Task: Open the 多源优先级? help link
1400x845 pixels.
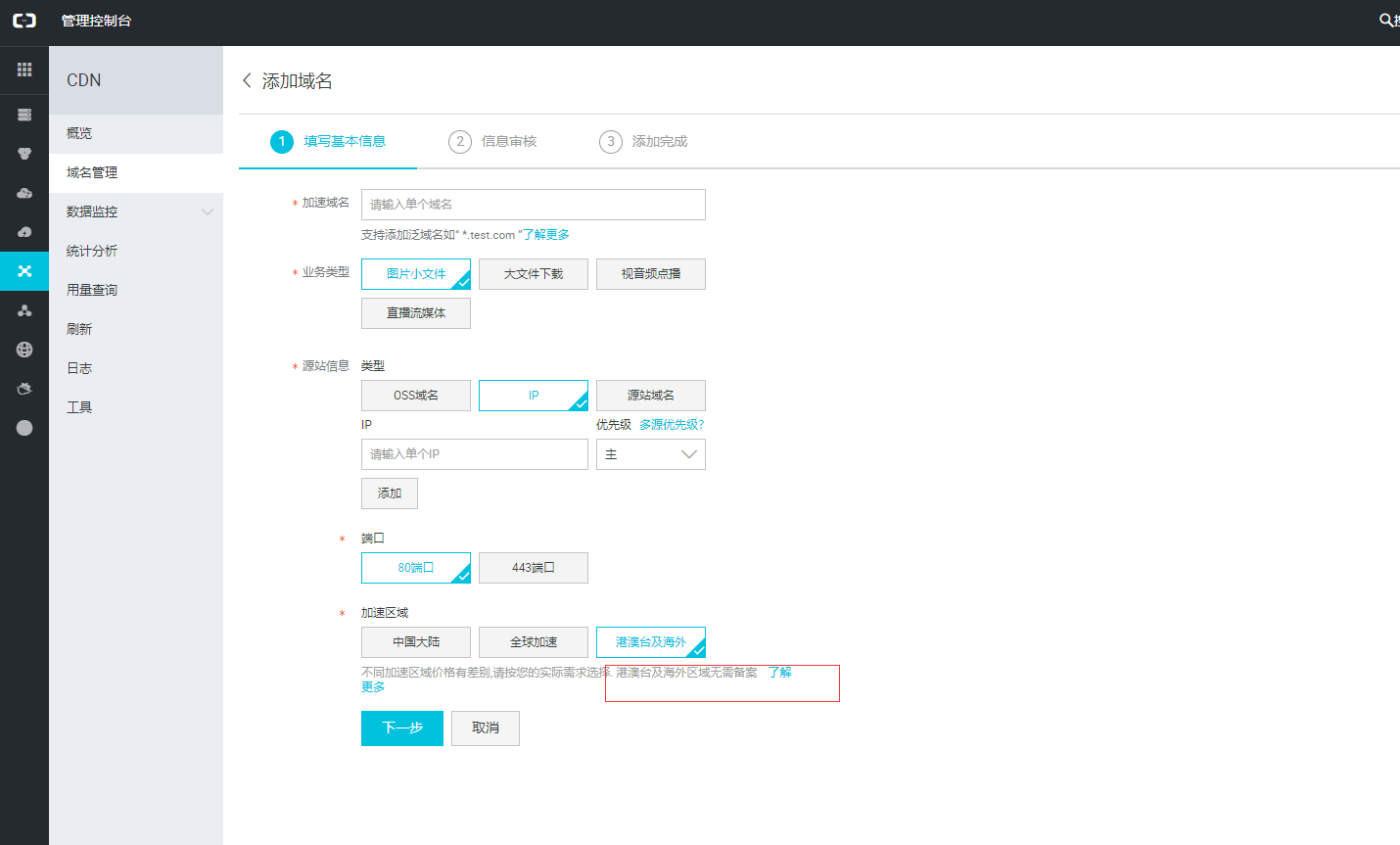Action: pos(672,425)
